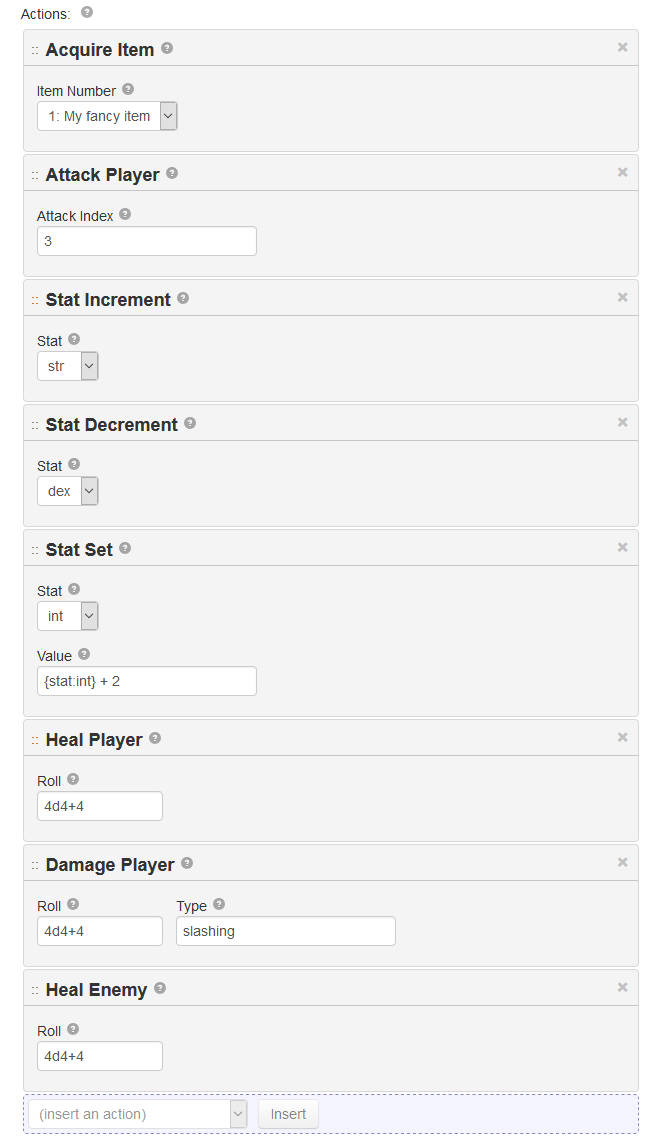Click help icon beside Stat Increment heading
This screenshot has width=650, height=1141.
[x=183, y=298]
